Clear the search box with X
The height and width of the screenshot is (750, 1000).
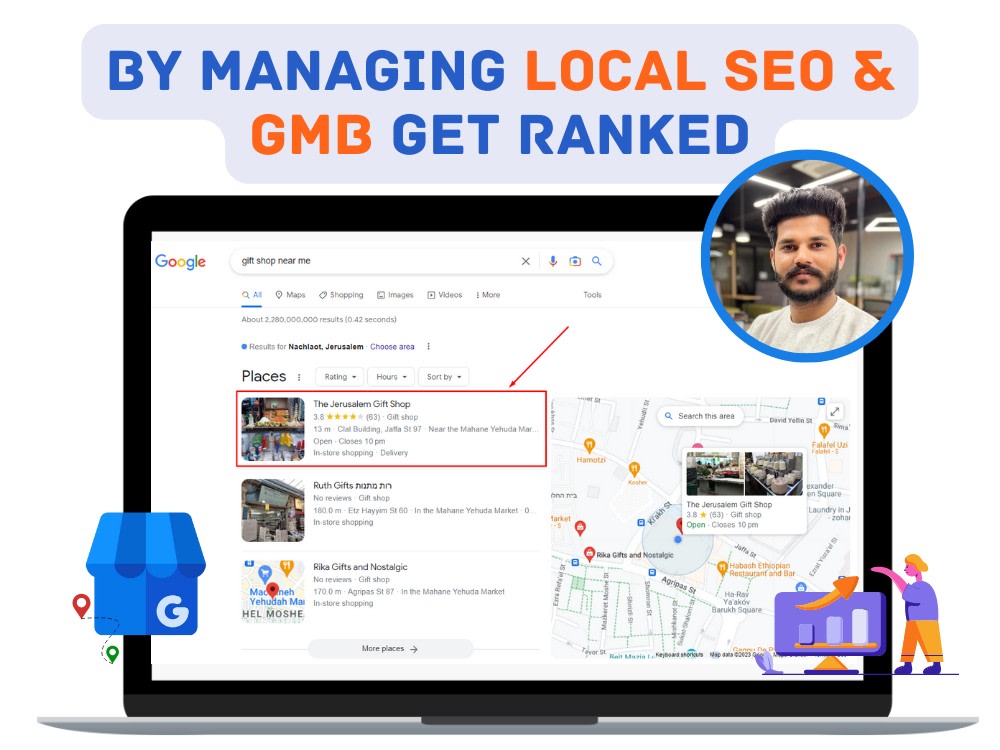pyautogui.click(x=526, y=261)
